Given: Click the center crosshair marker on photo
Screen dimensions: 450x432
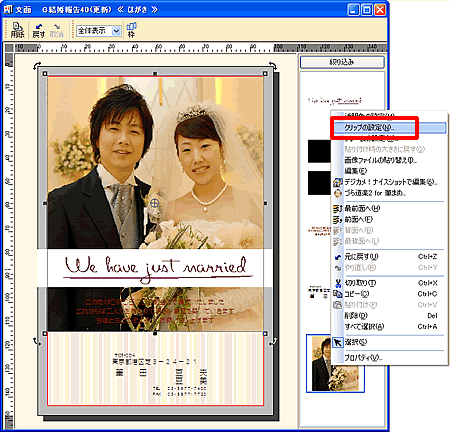Looking at the screenshot, I should point(154,203).
